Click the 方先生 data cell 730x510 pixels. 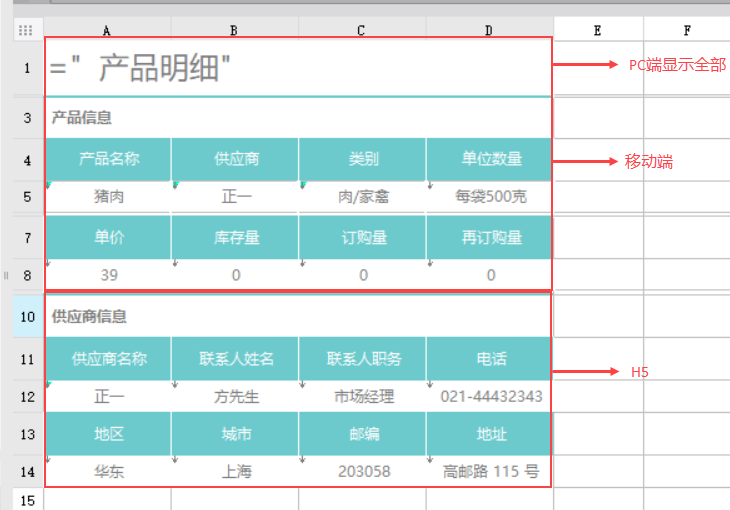coord(235,396)
